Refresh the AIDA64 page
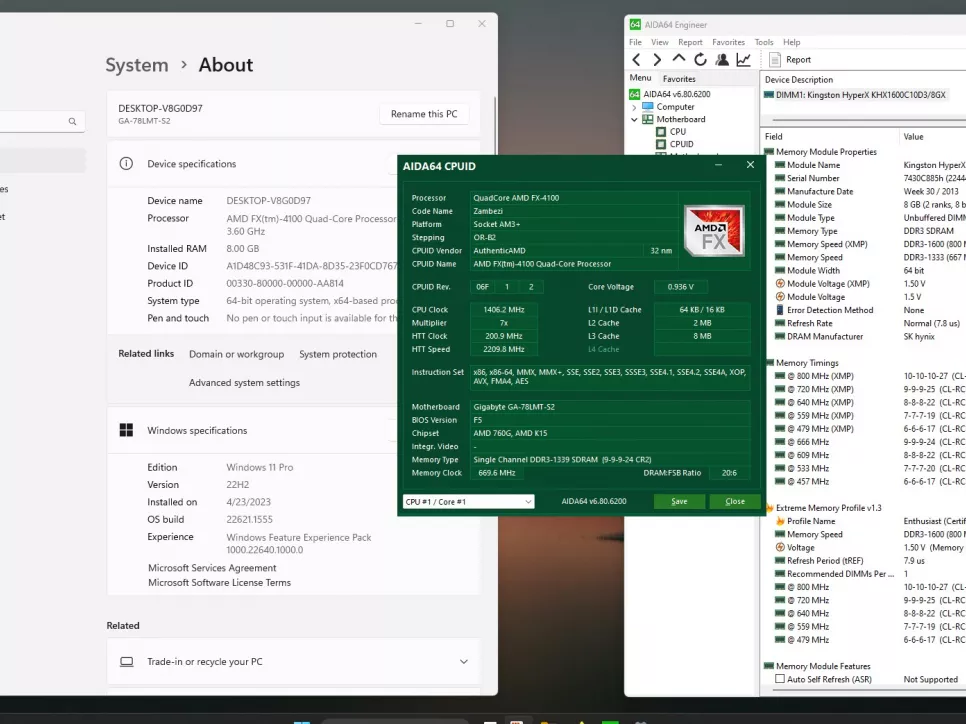Viewport: 966px width, 724px height. coord(700,60)
